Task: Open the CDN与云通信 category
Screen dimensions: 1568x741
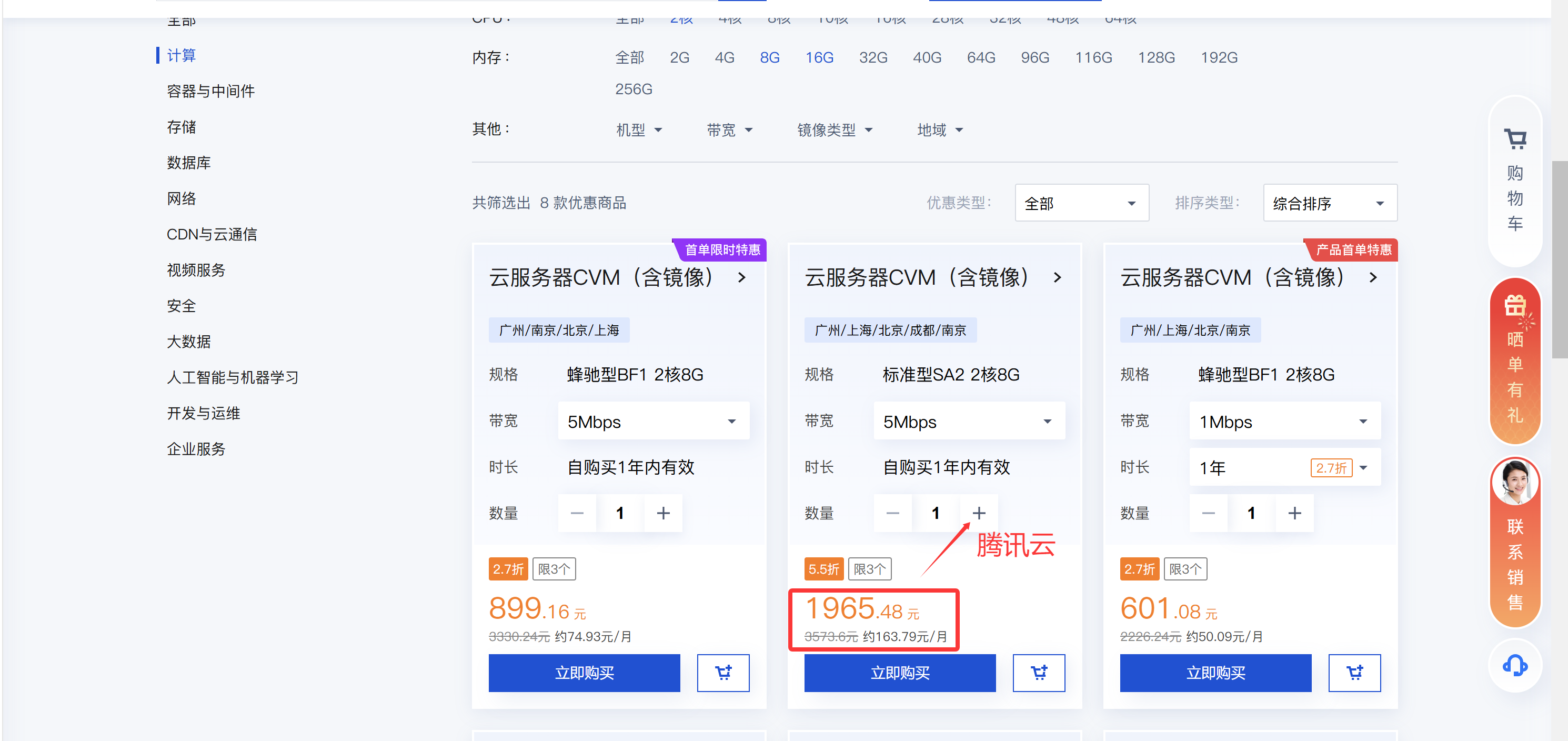Action: 212,234
